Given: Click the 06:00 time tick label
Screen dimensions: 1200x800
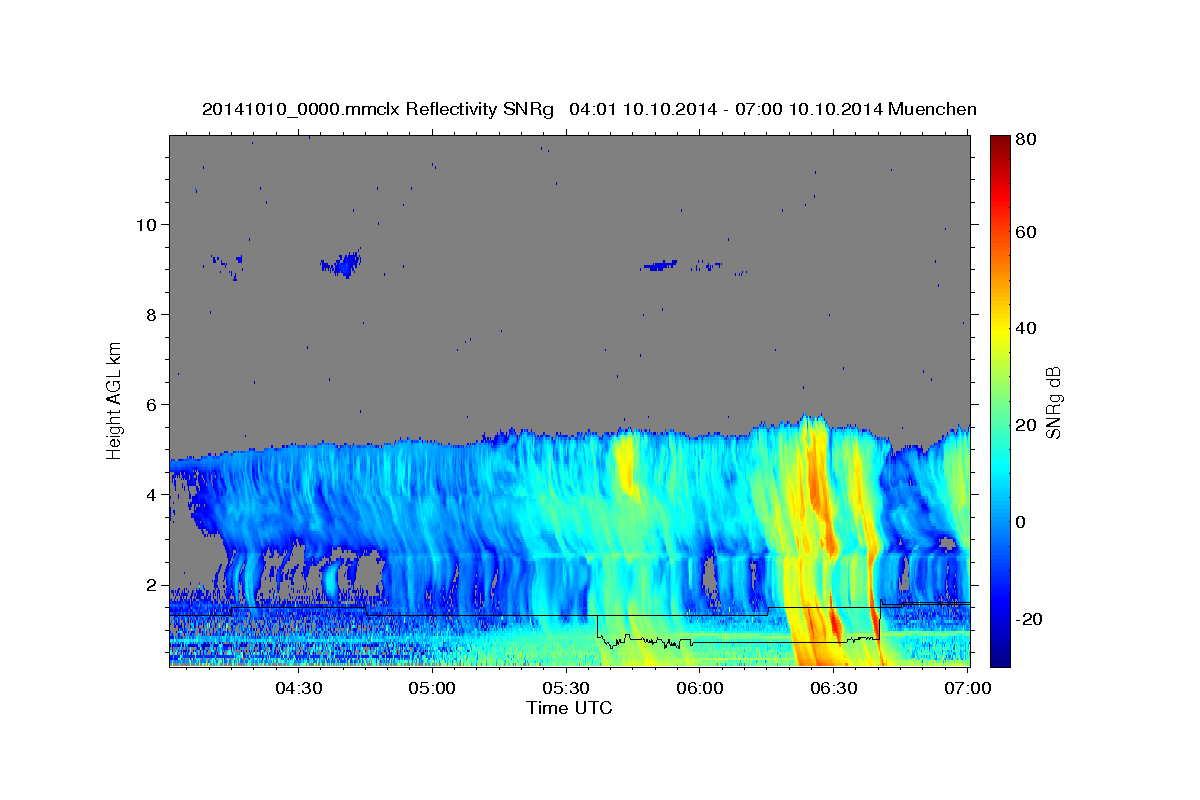Looking at the screenshot, I should point(700,689).
